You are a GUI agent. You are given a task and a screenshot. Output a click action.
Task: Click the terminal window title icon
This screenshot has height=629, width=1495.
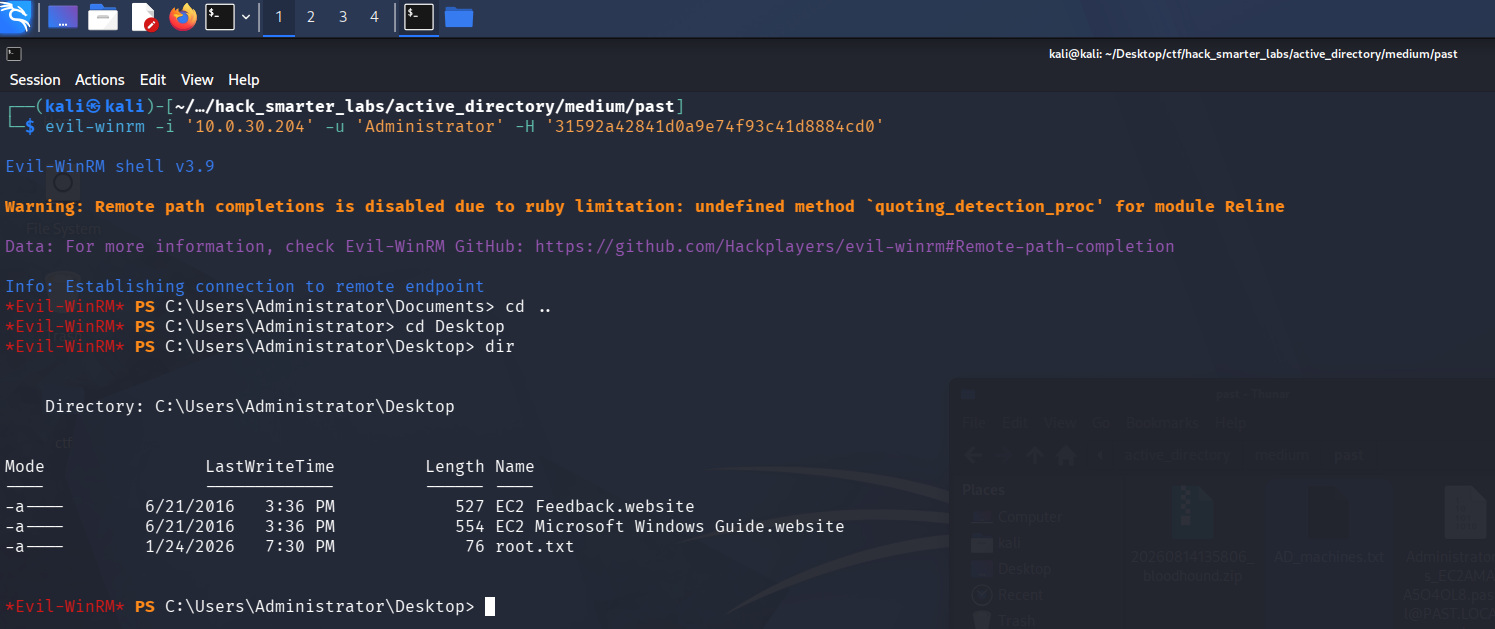(14, 54)
